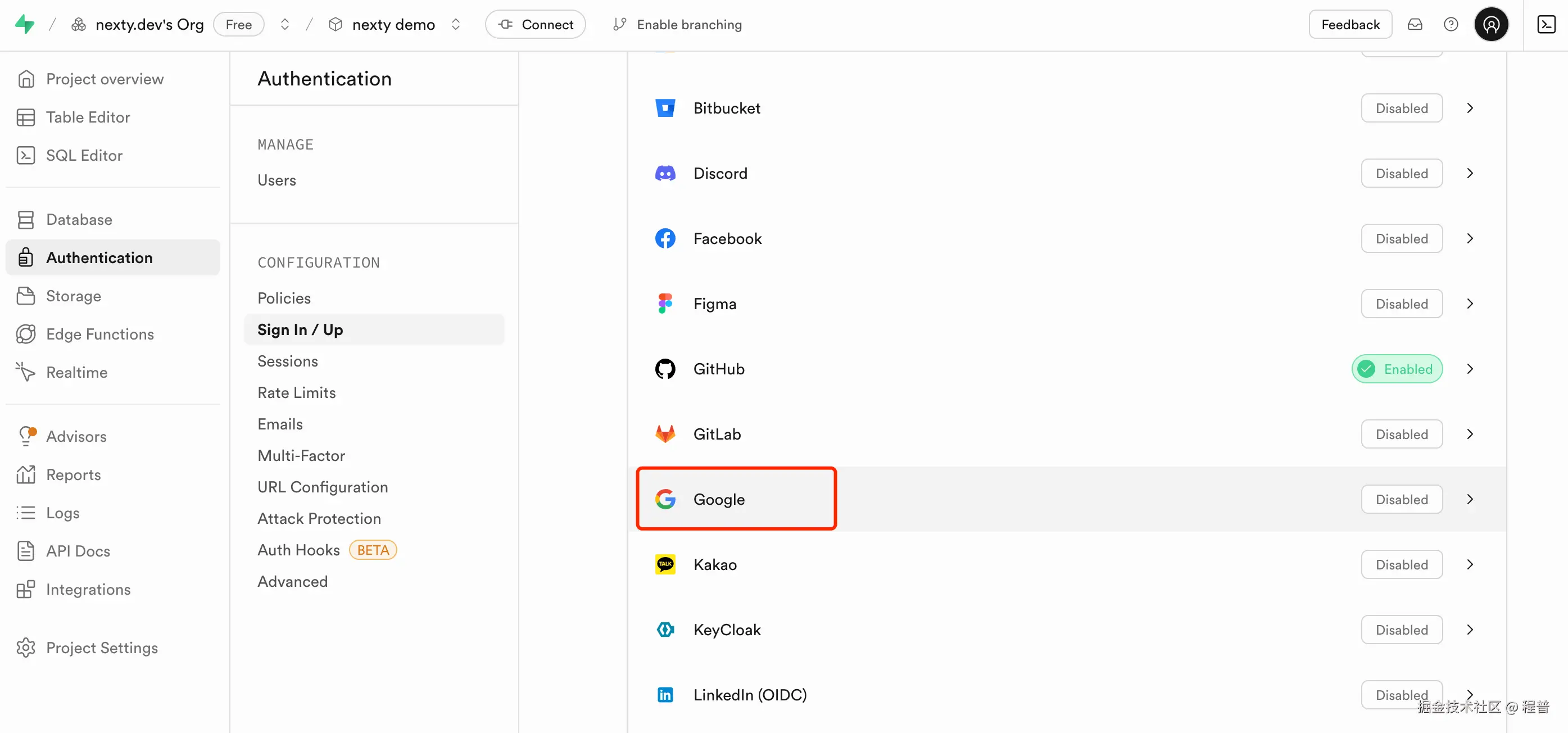Open Edge Functions panel
Viewport: 1568px width, 733px height.
99,334
